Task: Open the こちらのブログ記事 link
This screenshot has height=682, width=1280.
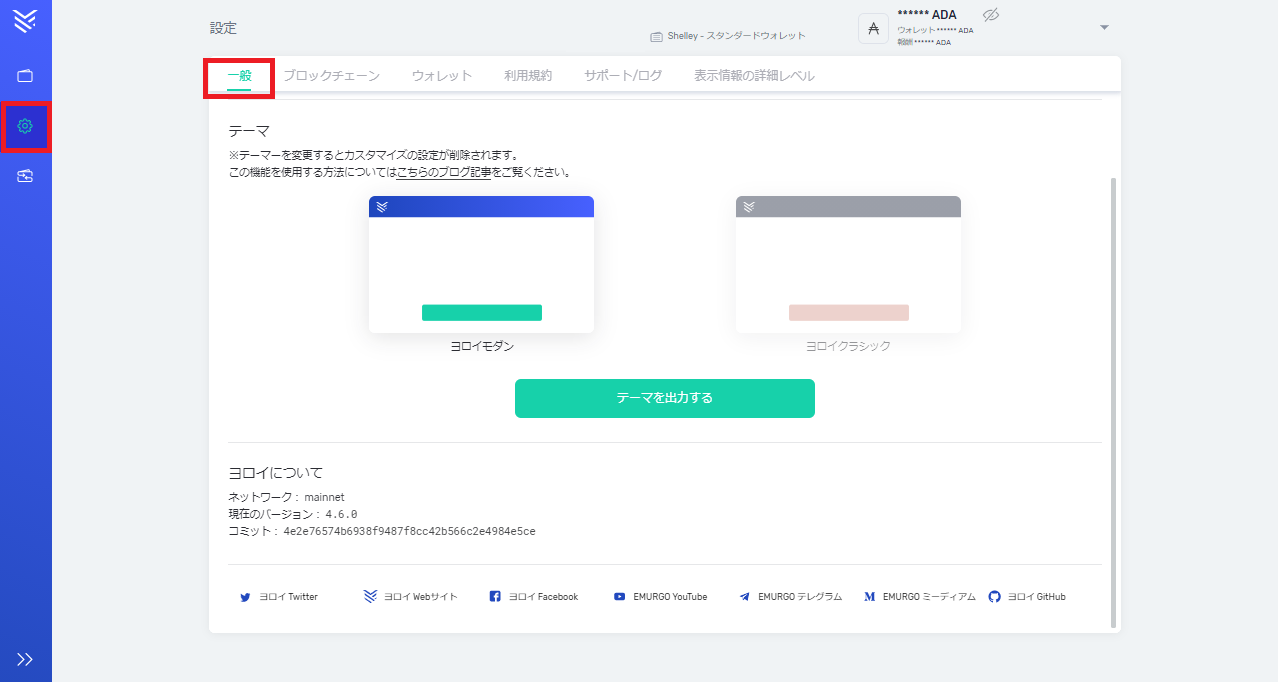Action: pyautogui.click(x=444, y=172)
